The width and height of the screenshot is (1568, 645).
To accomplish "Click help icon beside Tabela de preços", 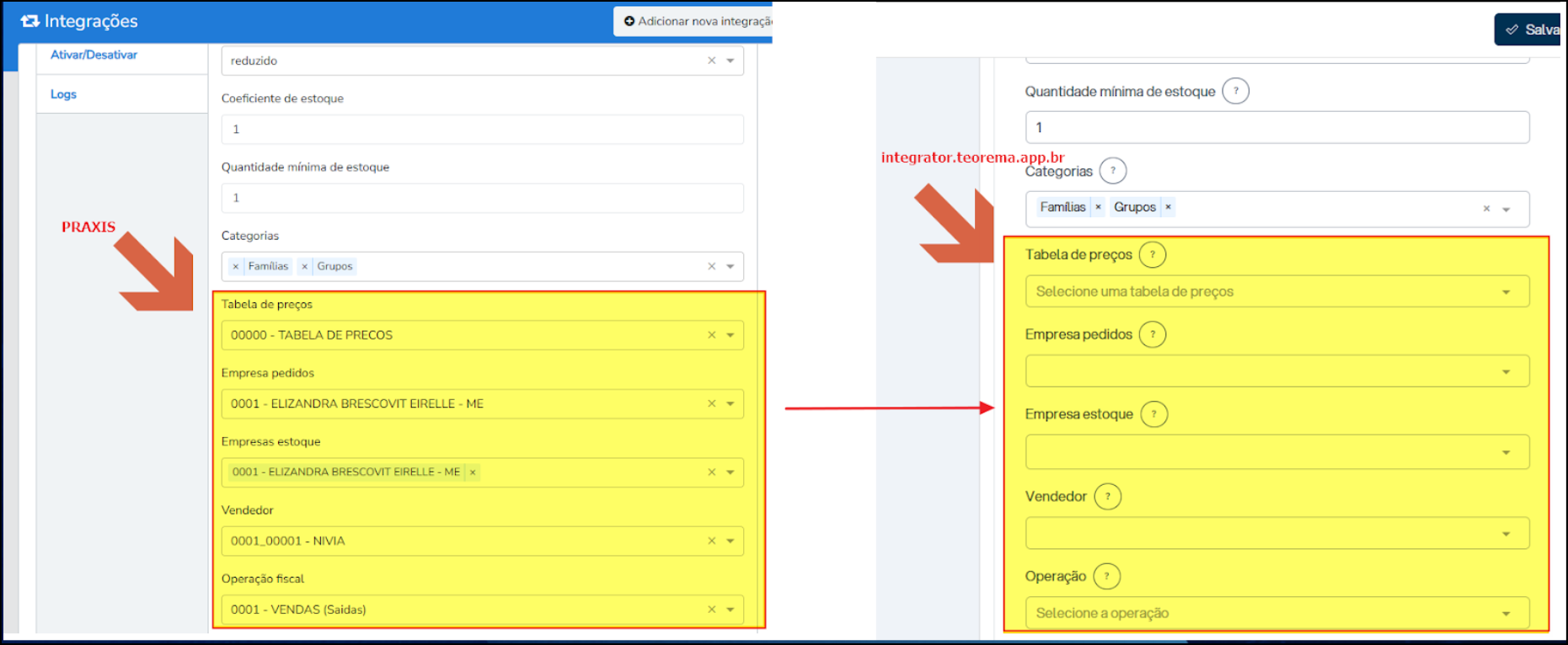I will [x=1152, y=254].
